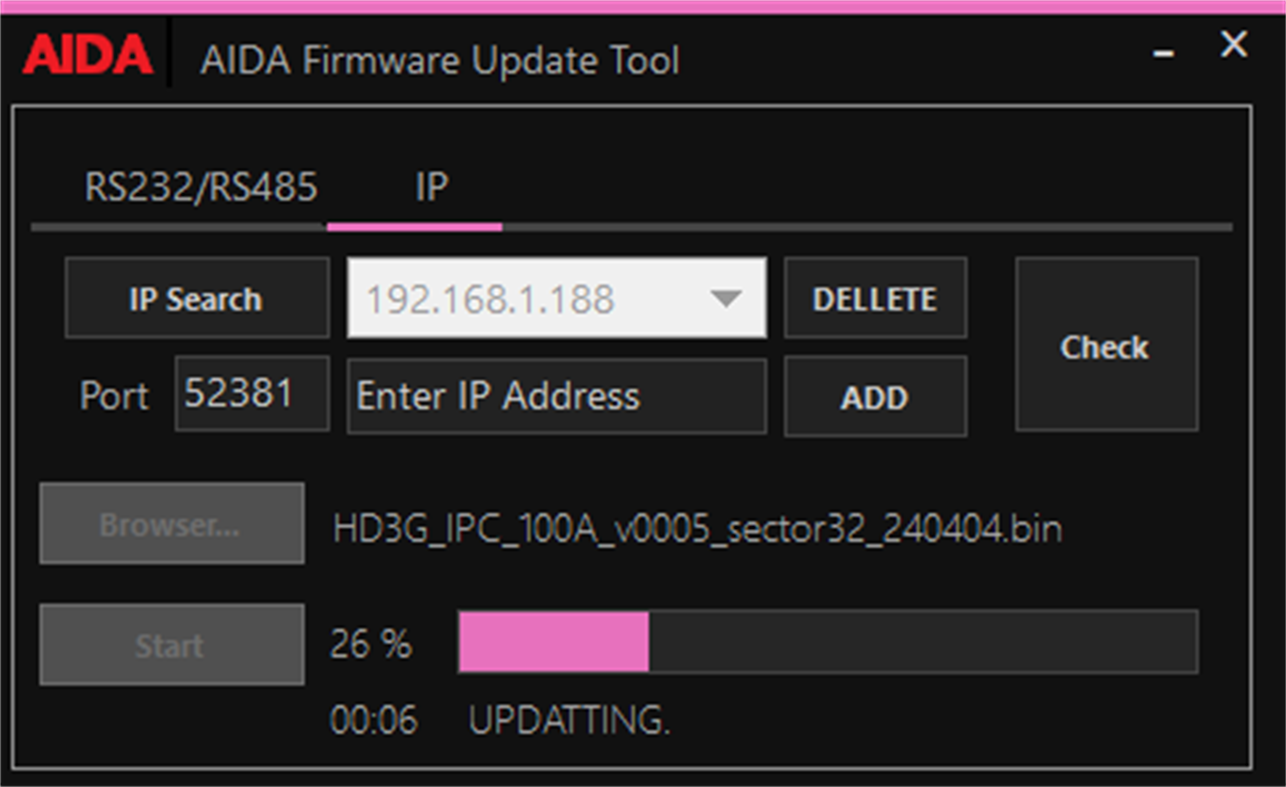
Task: Click the AIDA Firmware Update Tool title
Action: 441,60
